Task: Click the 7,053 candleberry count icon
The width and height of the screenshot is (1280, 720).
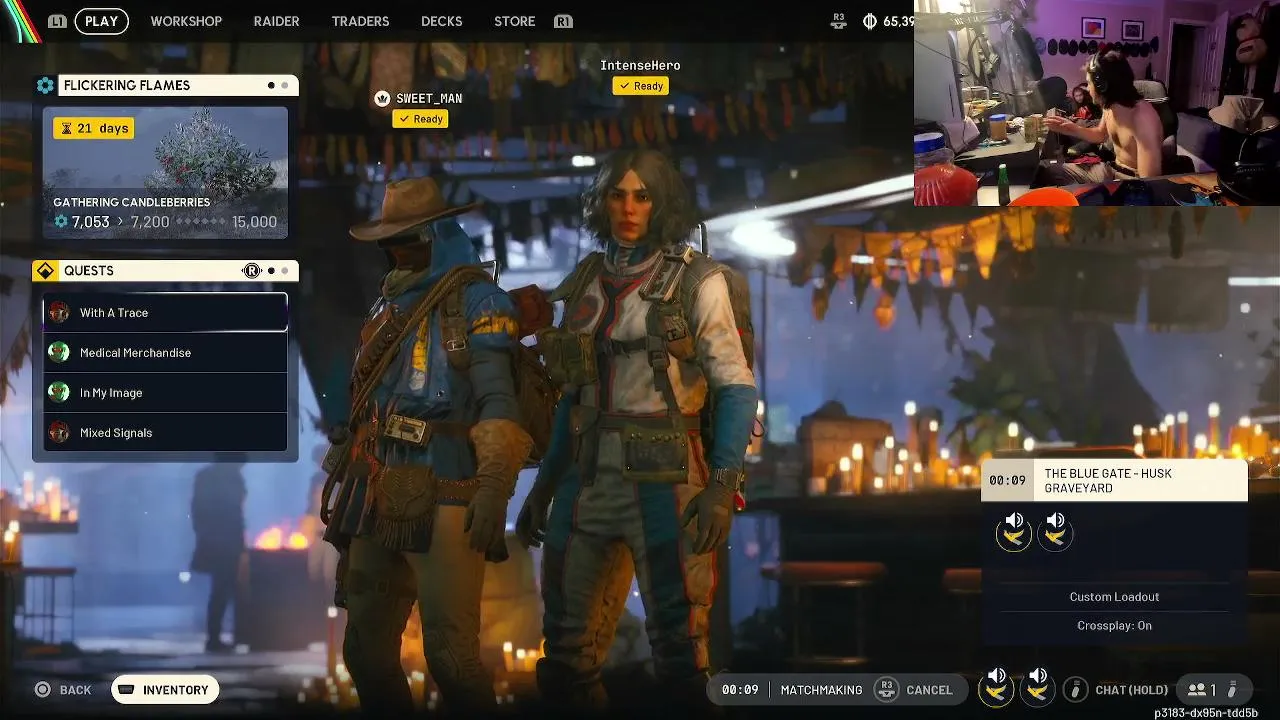Action: [x=61, y=222]
